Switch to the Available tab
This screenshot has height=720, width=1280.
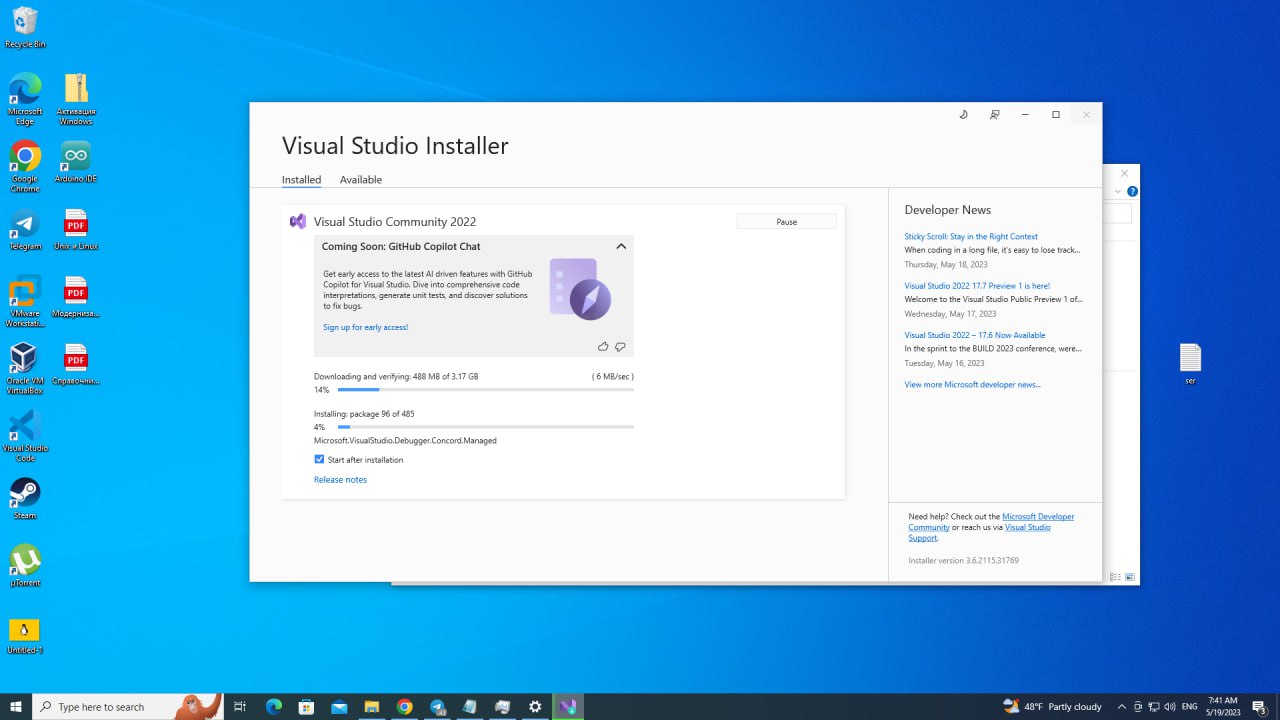361,180
